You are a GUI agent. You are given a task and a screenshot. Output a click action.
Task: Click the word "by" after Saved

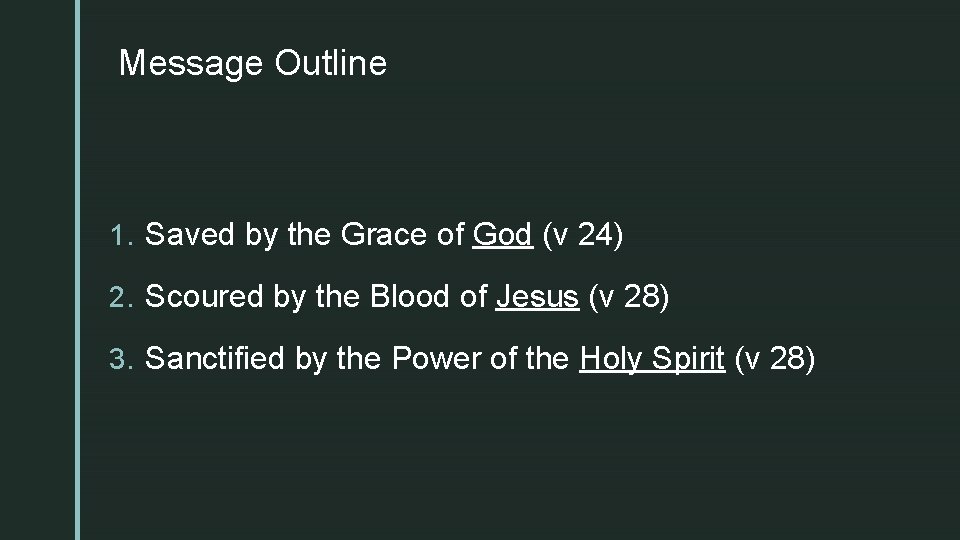262,237
